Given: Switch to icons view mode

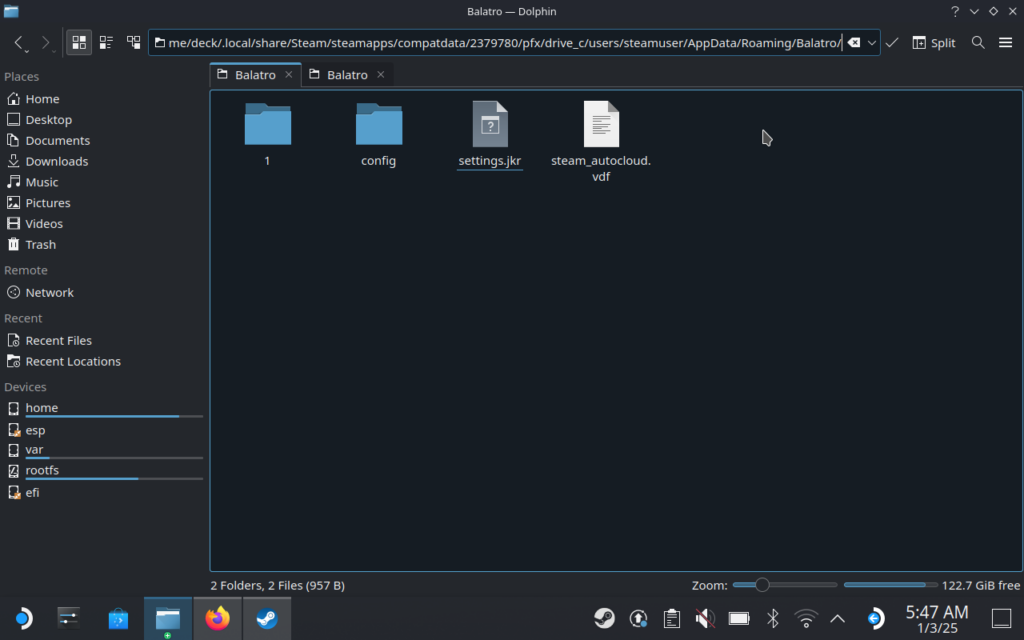Looking at the screenshot, I should pos(78,43).
